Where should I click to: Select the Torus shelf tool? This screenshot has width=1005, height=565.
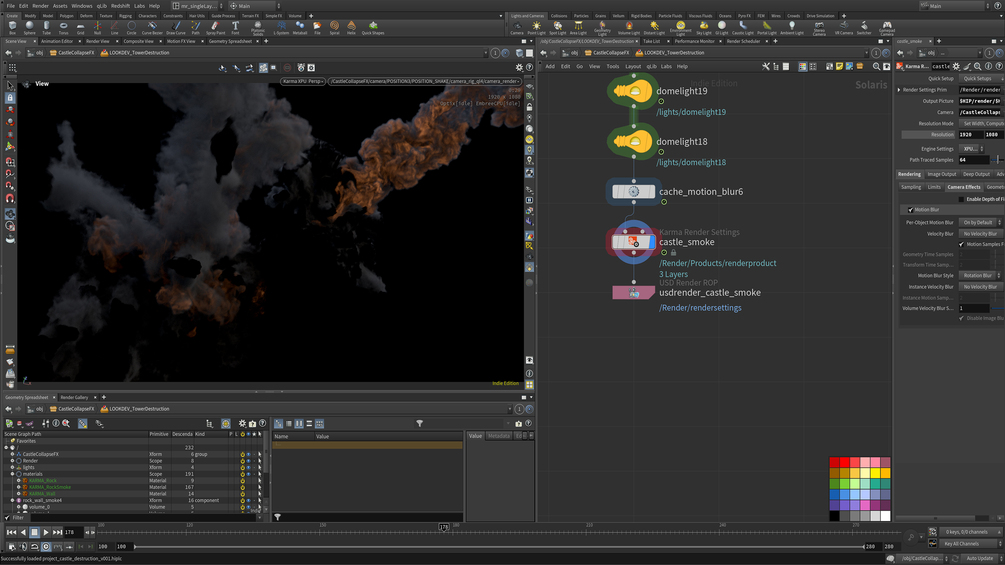[x=63, y=27]
